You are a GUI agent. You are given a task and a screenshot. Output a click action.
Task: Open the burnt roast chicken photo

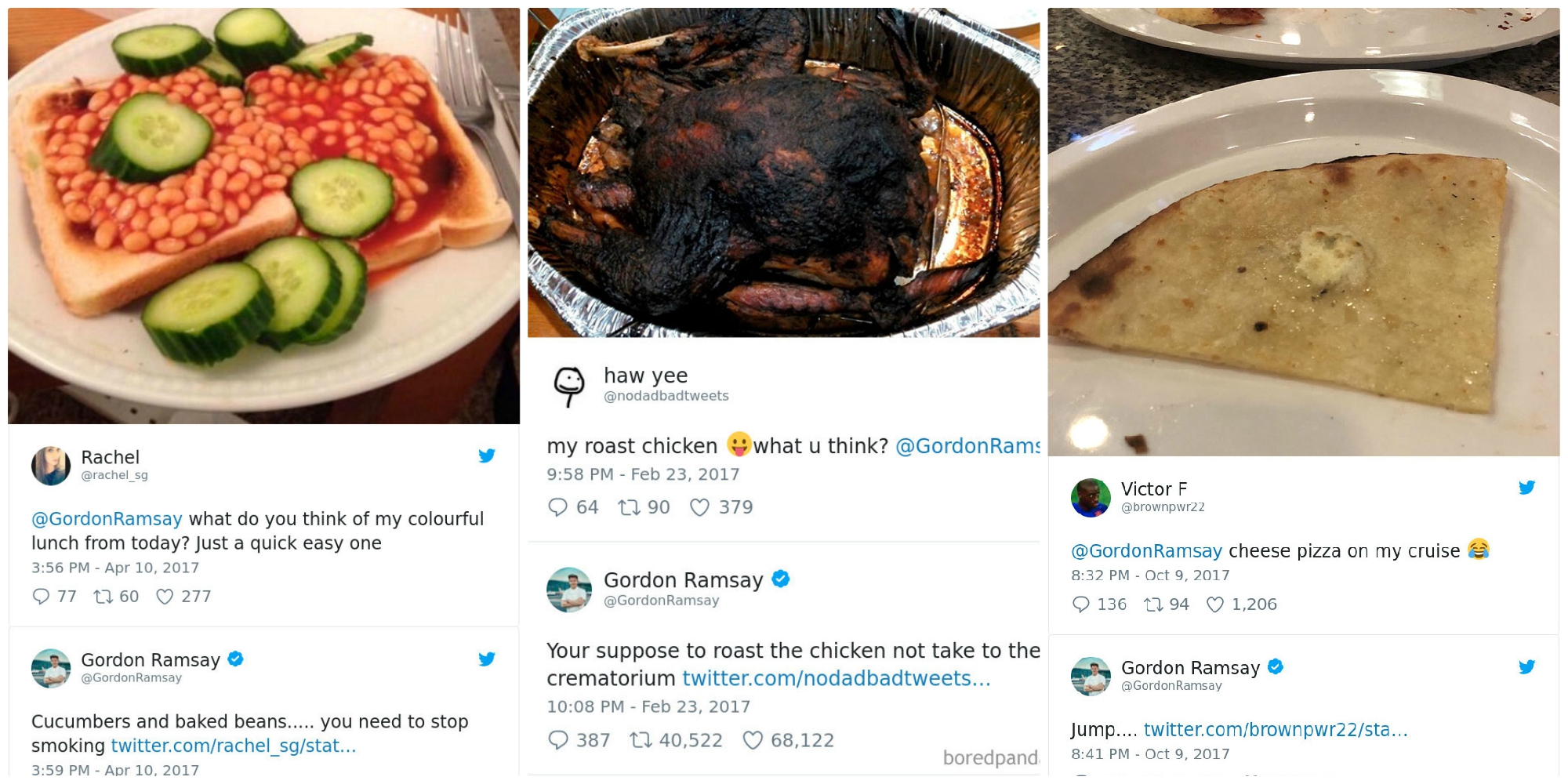783,172
